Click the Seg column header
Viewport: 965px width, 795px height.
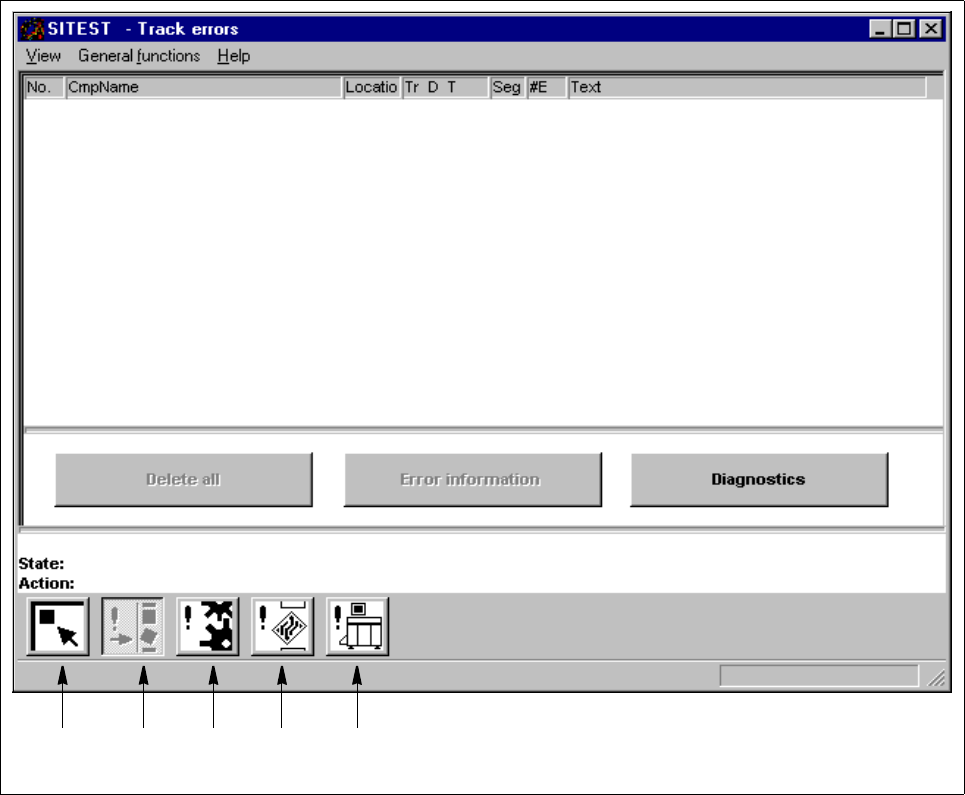(x=508, y=87)
